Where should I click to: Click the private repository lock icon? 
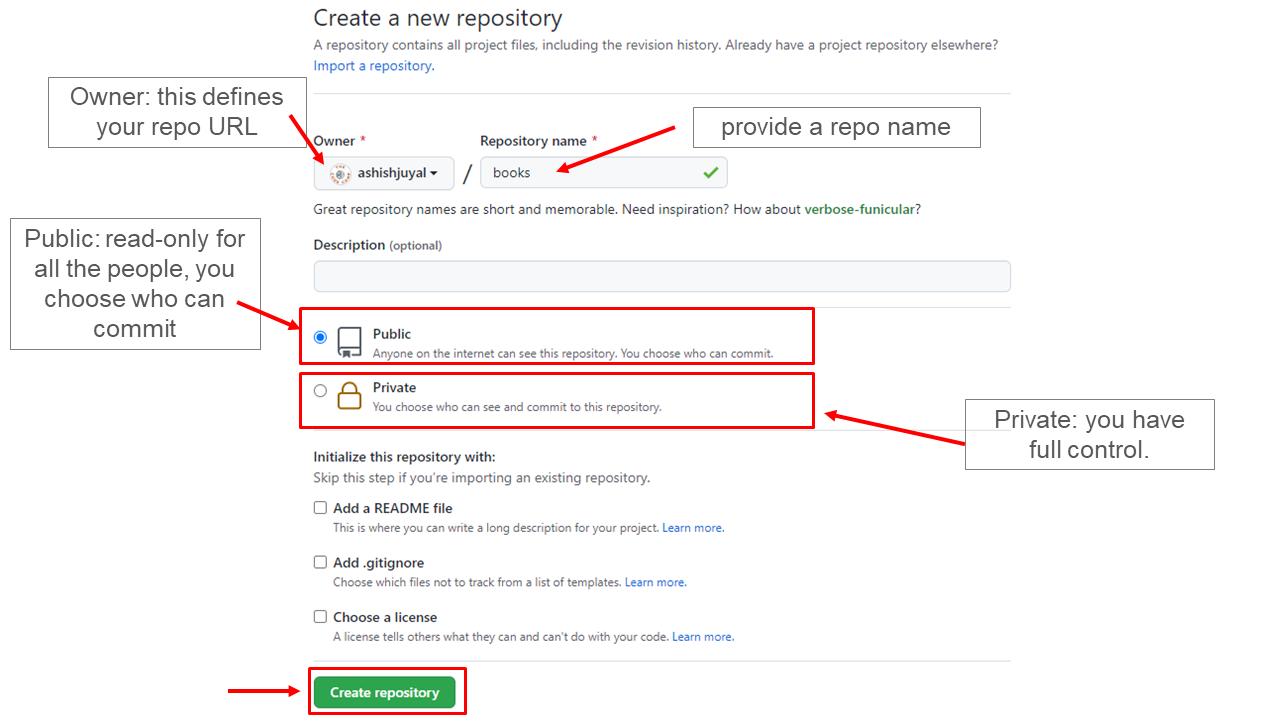tap(349, 396)
